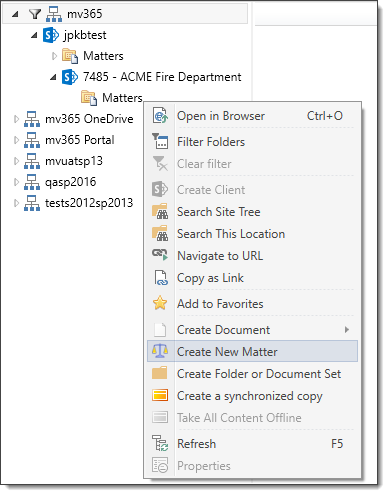Click the Search Site Tree binoculars icon

pyautogui.click(x=160, y=212)
